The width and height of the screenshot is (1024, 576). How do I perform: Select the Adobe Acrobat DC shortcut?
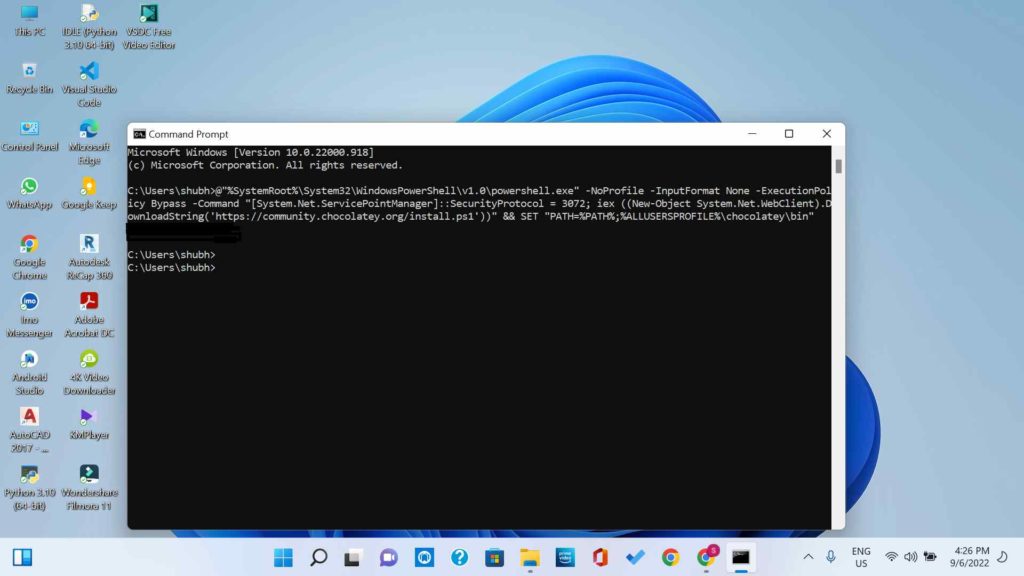pos(89,315)
